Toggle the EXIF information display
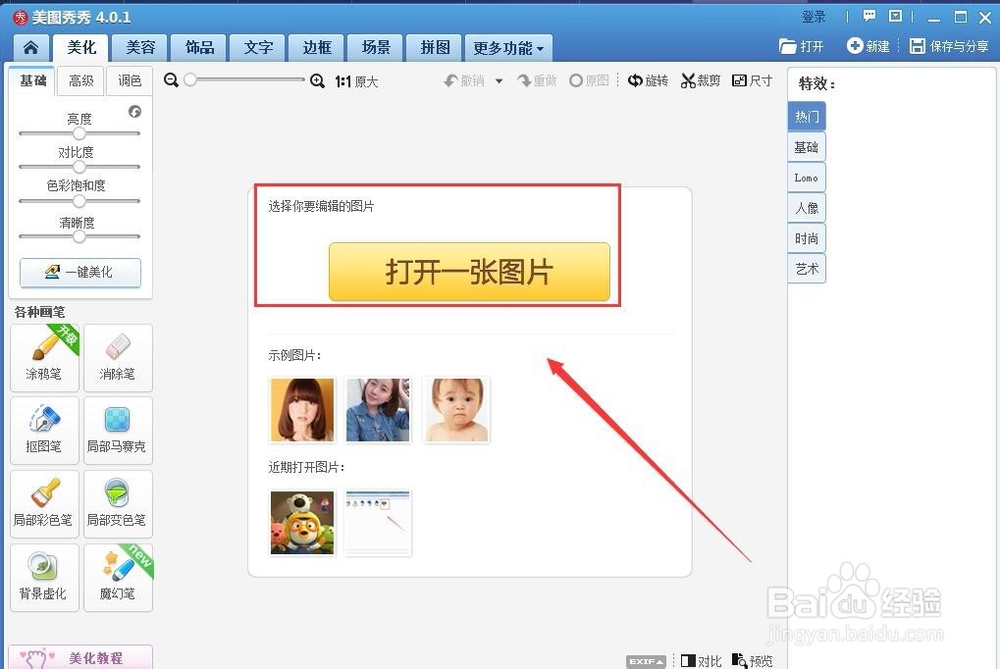 point(646,660)
